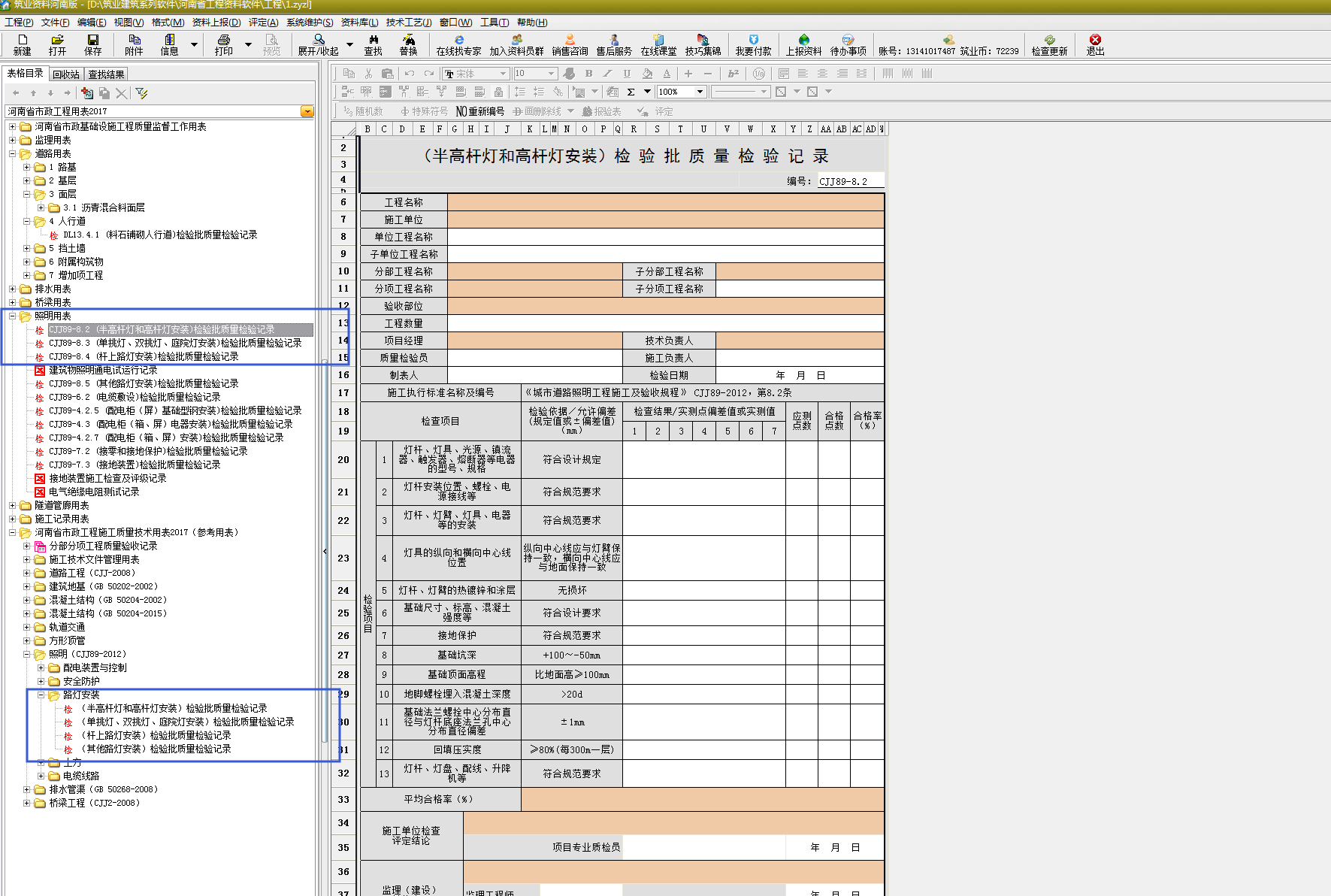Open the 工程(P) menu

point(19,23)
